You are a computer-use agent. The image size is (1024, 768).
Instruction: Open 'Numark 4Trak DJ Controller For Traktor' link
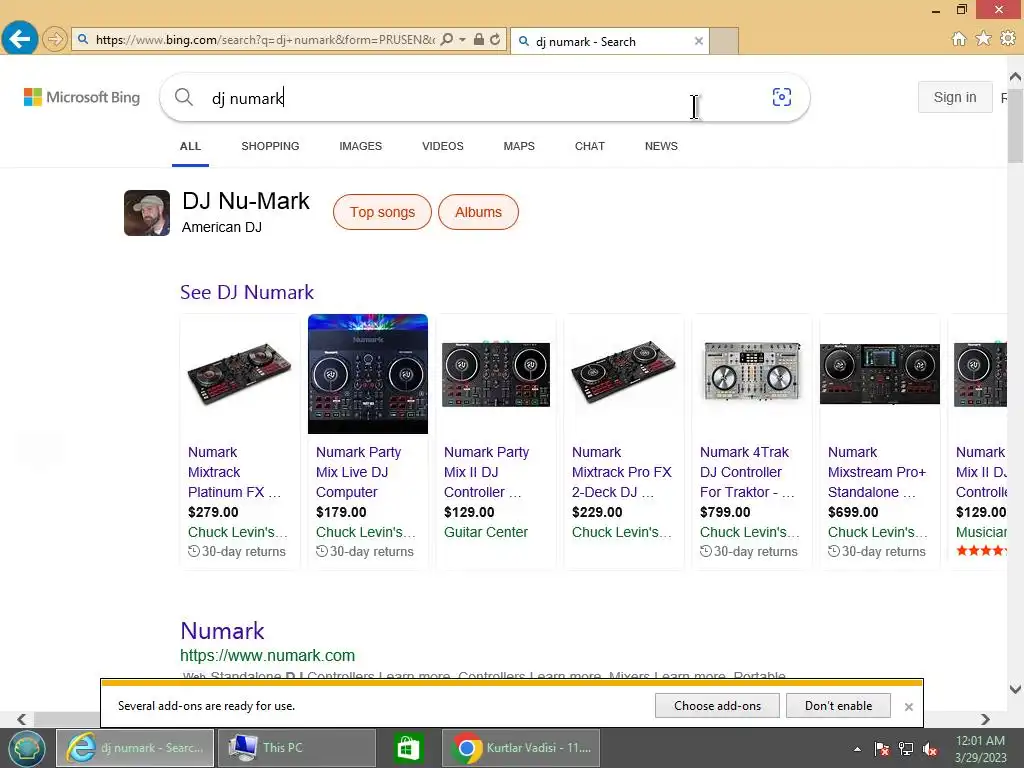click(x=747, y=472)
